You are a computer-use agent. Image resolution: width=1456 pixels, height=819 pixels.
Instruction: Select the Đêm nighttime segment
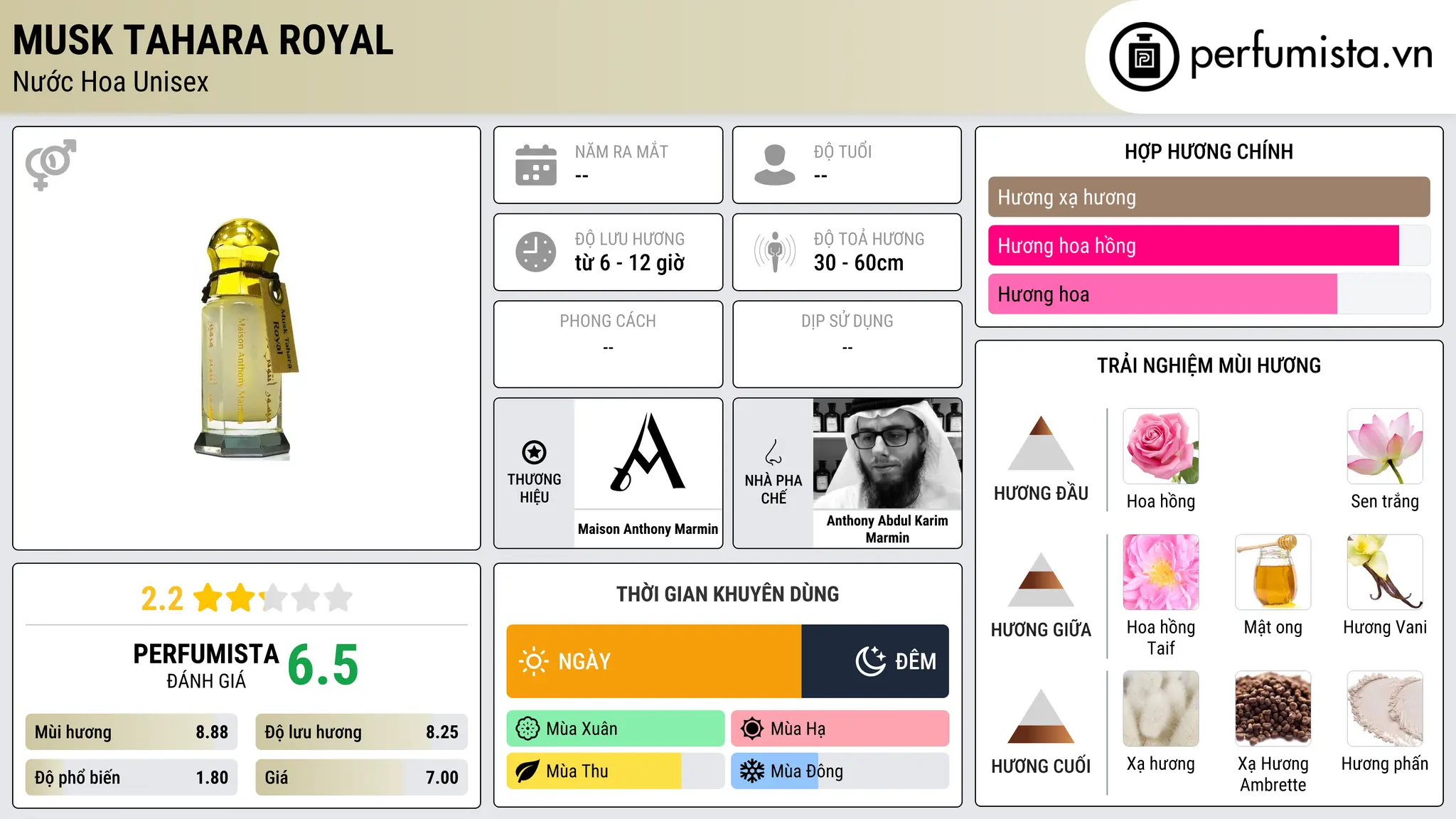875,661
